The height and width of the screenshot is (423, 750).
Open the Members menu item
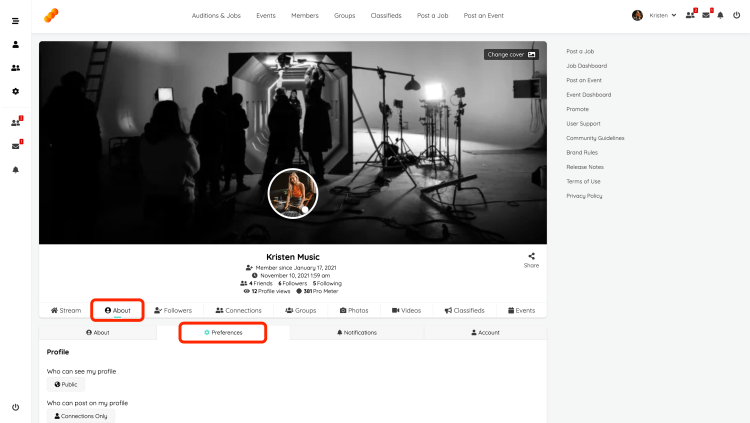click(x=305, y=15)
